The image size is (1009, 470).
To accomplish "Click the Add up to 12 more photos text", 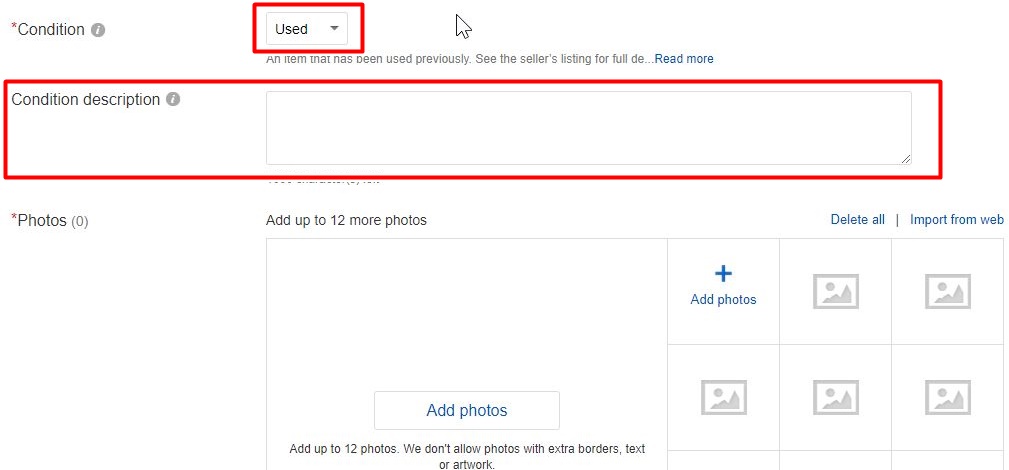I will pos(346,220).
